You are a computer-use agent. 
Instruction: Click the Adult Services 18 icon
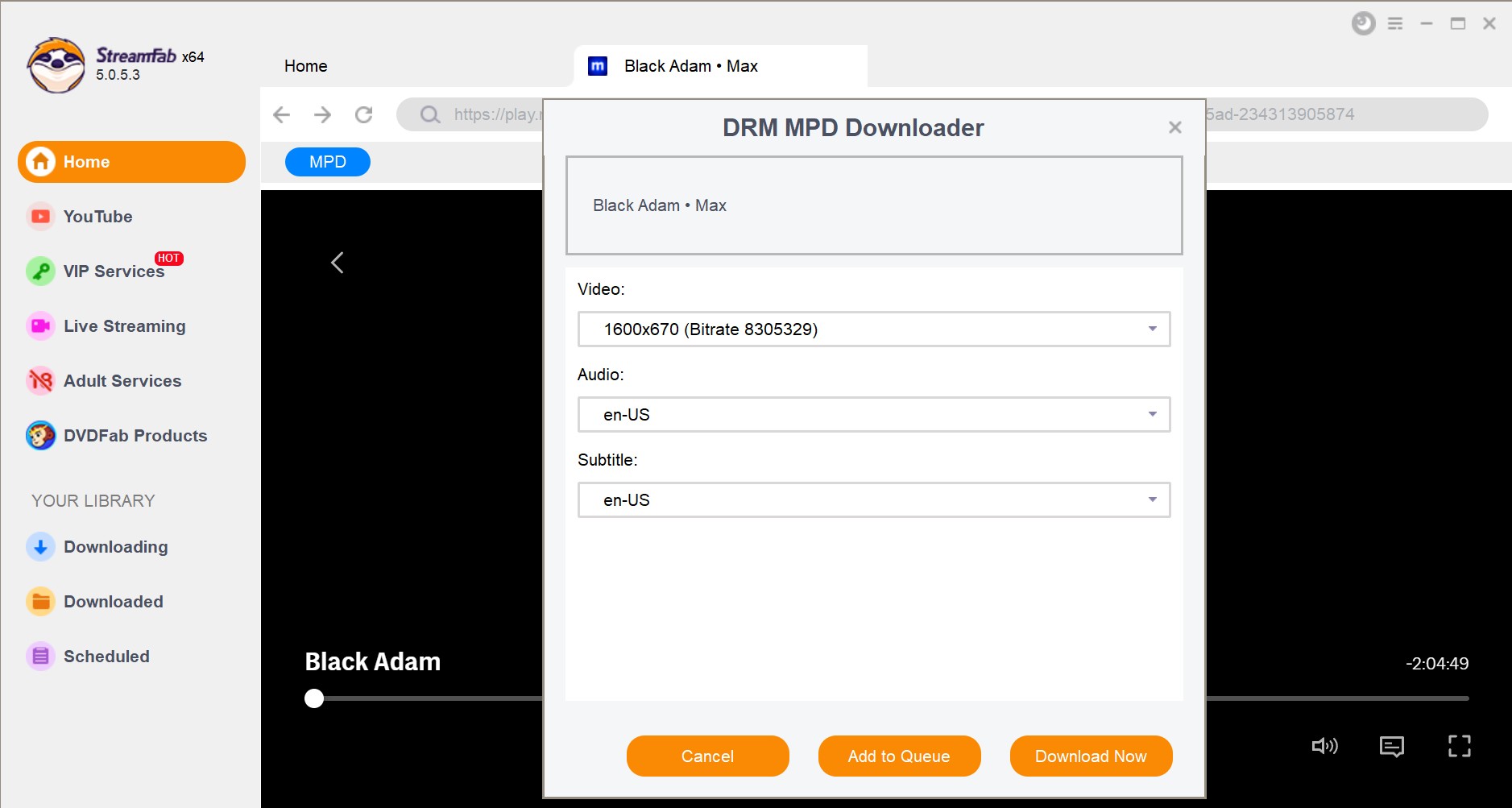click(x=40, y=381)
